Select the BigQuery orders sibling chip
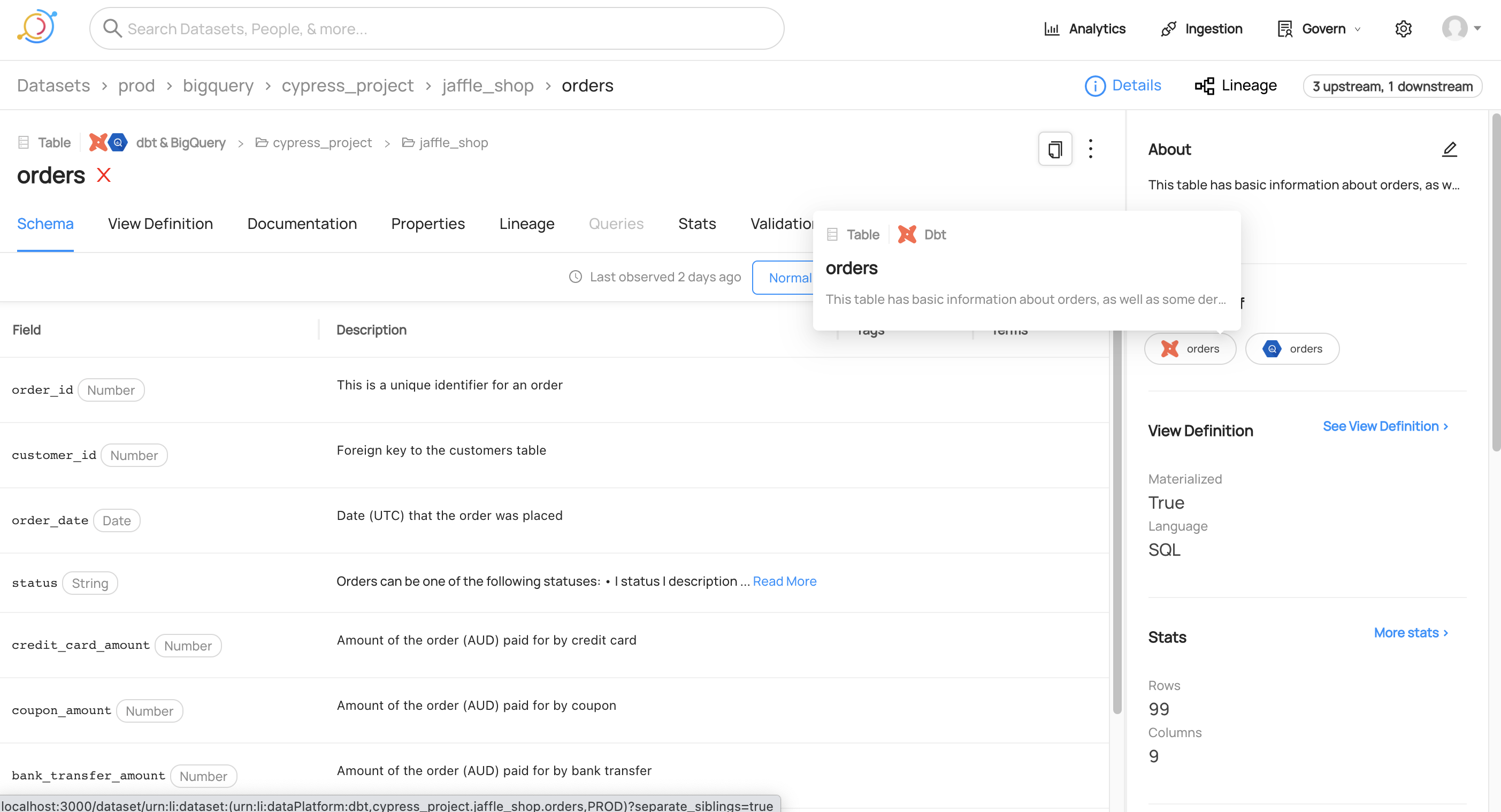The image size is (1501, 812). (x=1292, y=348)
